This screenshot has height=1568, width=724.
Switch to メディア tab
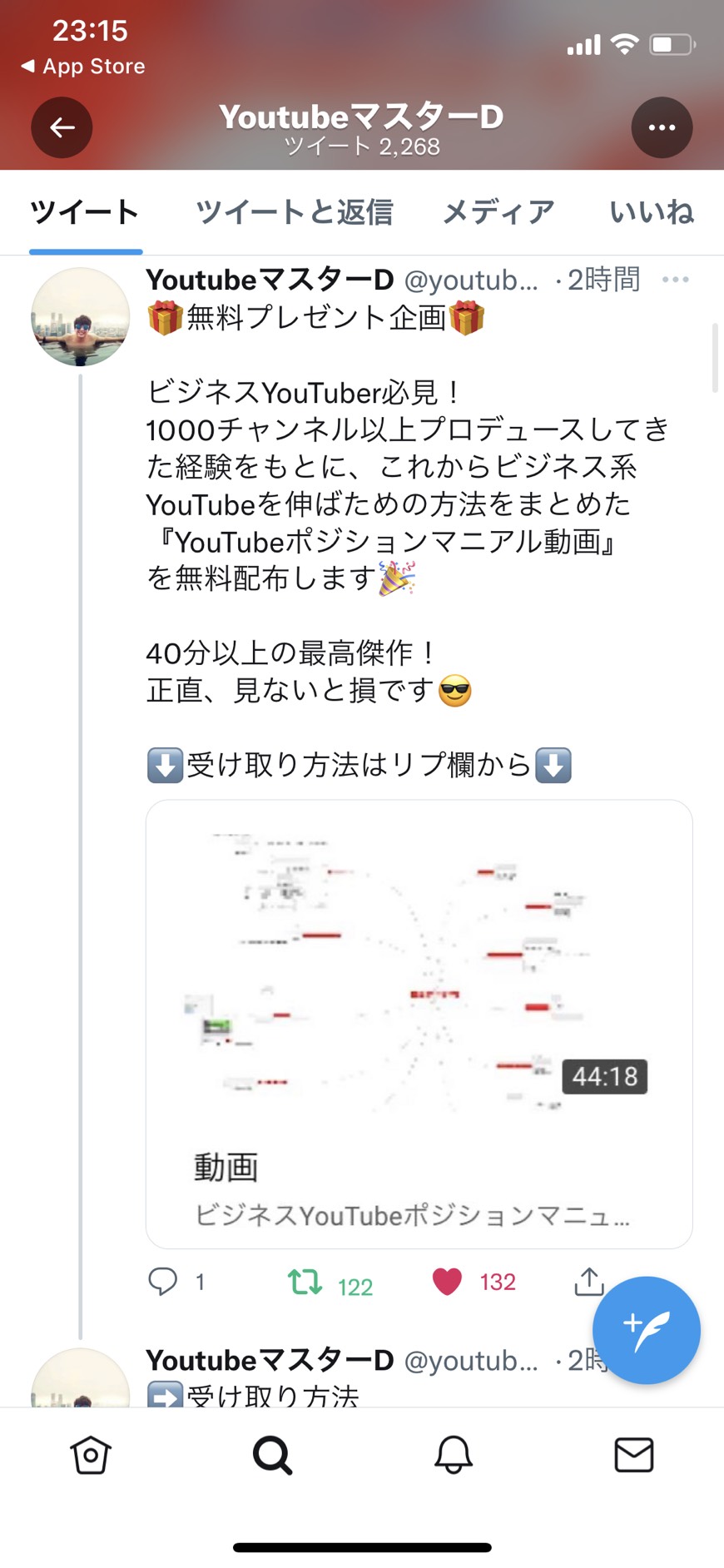[x=498, y=212]
